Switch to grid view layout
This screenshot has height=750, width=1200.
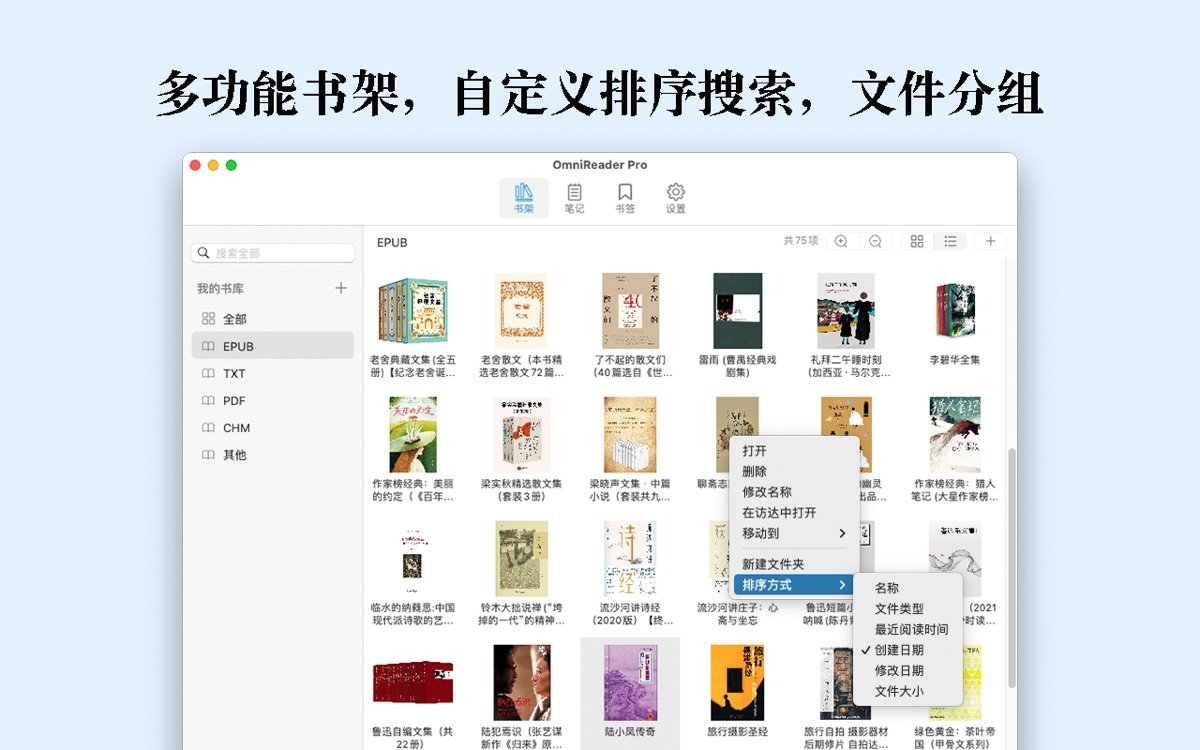916,241
